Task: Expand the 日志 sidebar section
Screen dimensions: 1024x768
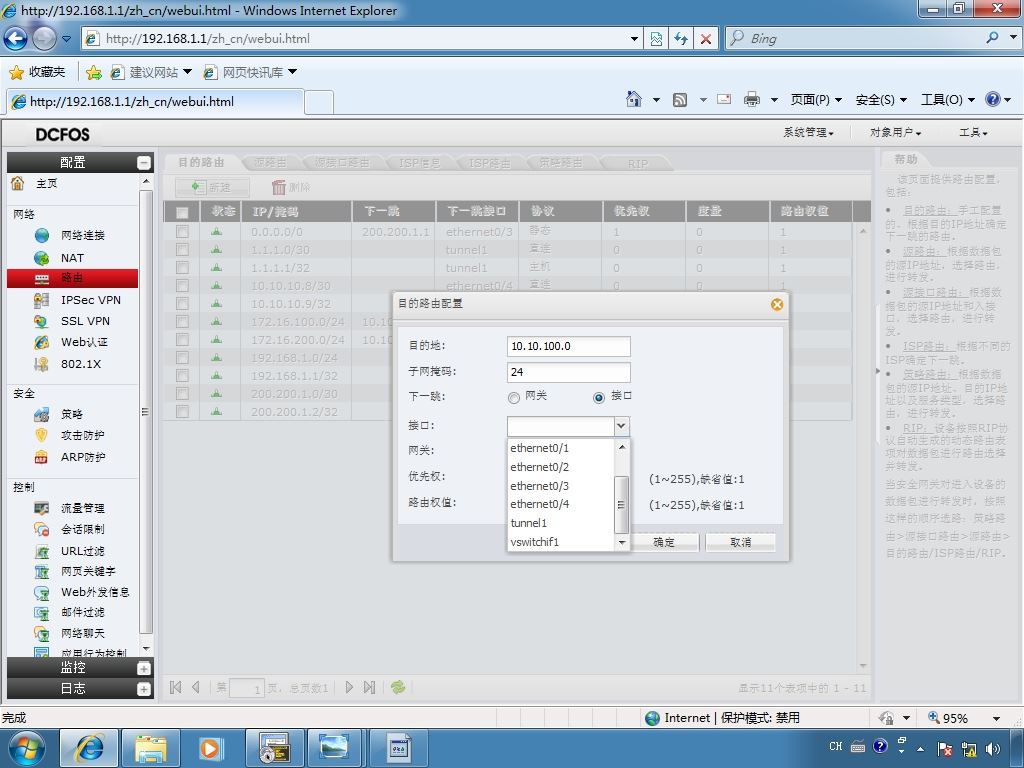Action: pos(144,689)
